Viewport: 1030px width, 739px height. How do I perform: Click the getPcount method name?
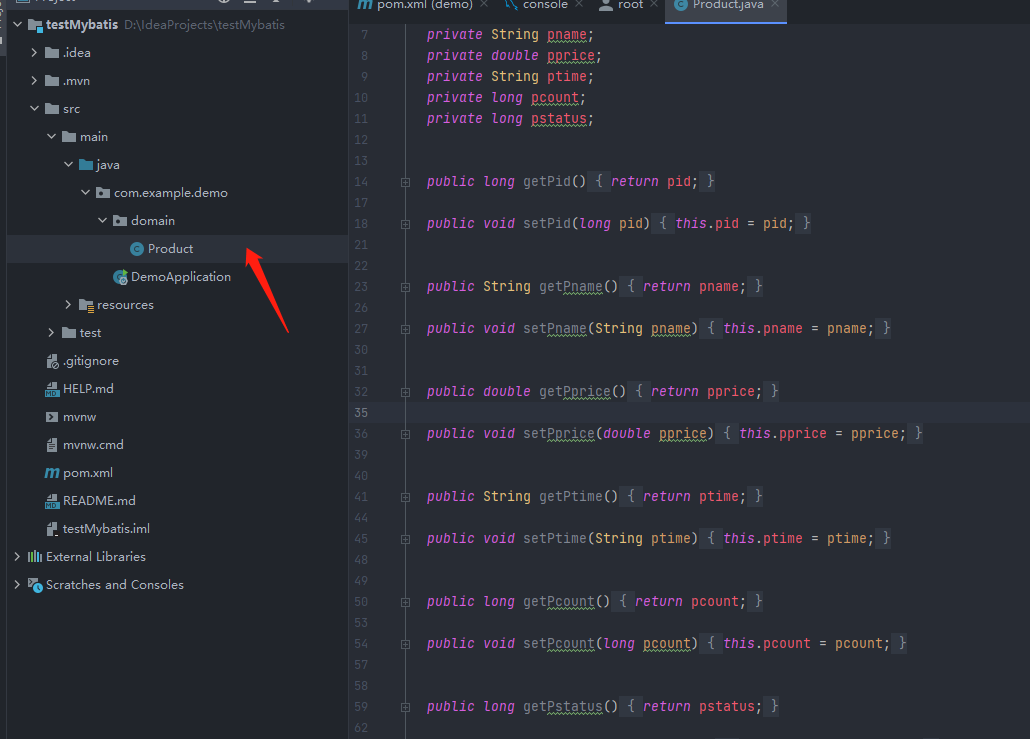[558, 602]
